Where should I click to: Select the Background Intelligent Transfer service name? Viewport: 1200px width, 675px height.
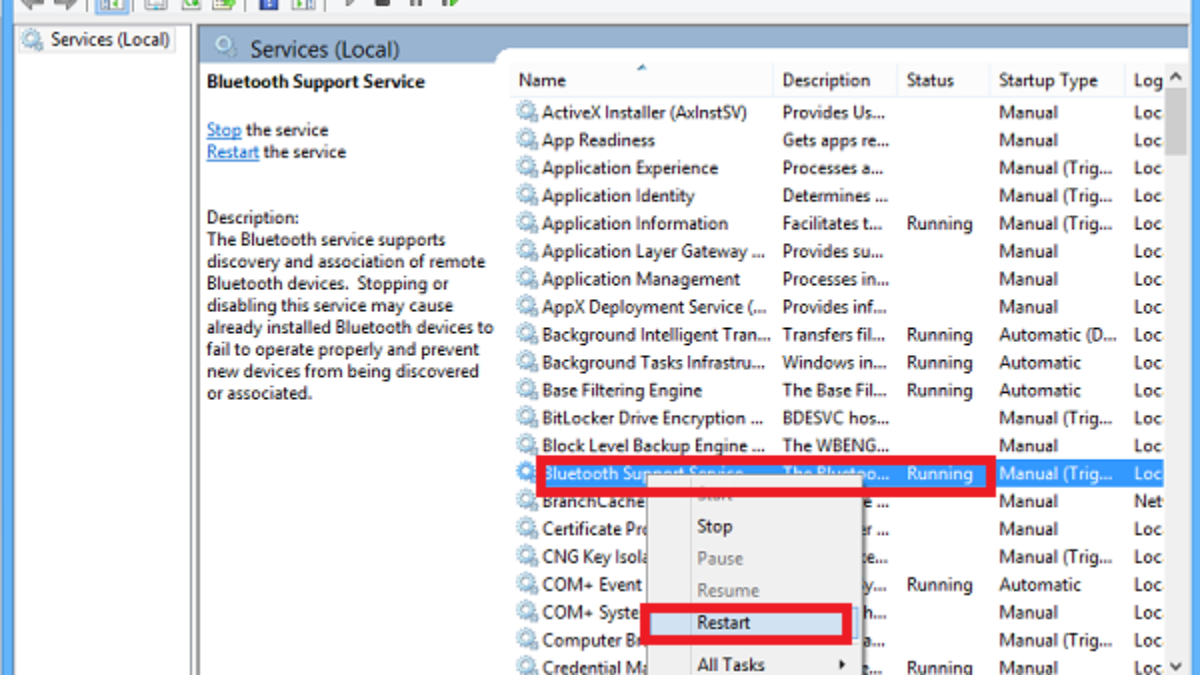pos(656,335)
